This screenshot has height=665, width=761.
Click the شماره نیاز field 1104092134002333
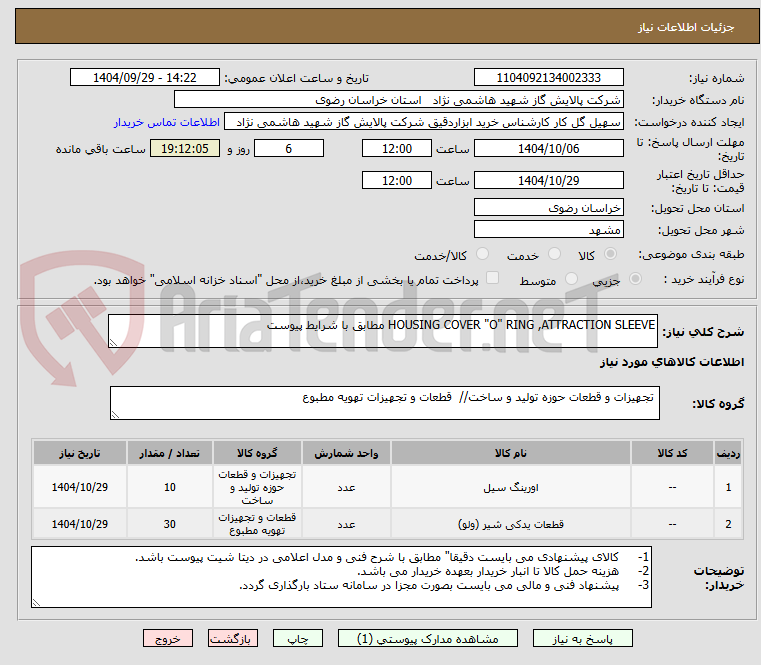pos(548,77)
